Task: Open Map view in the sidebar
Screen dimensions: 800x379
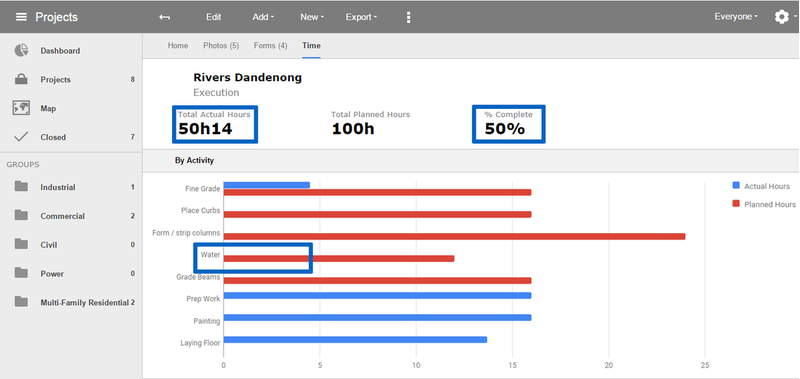Action: [48, 109]
